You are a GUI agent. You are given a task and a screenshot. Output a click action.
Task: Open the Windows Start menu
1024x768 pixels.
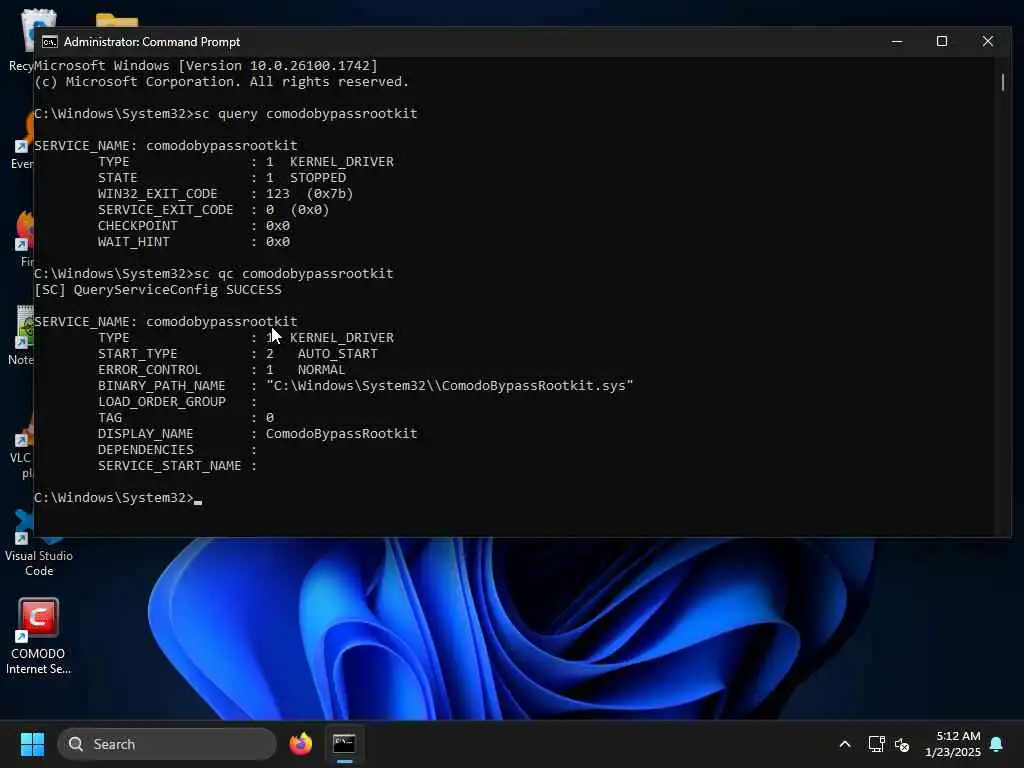click(32, 744)
